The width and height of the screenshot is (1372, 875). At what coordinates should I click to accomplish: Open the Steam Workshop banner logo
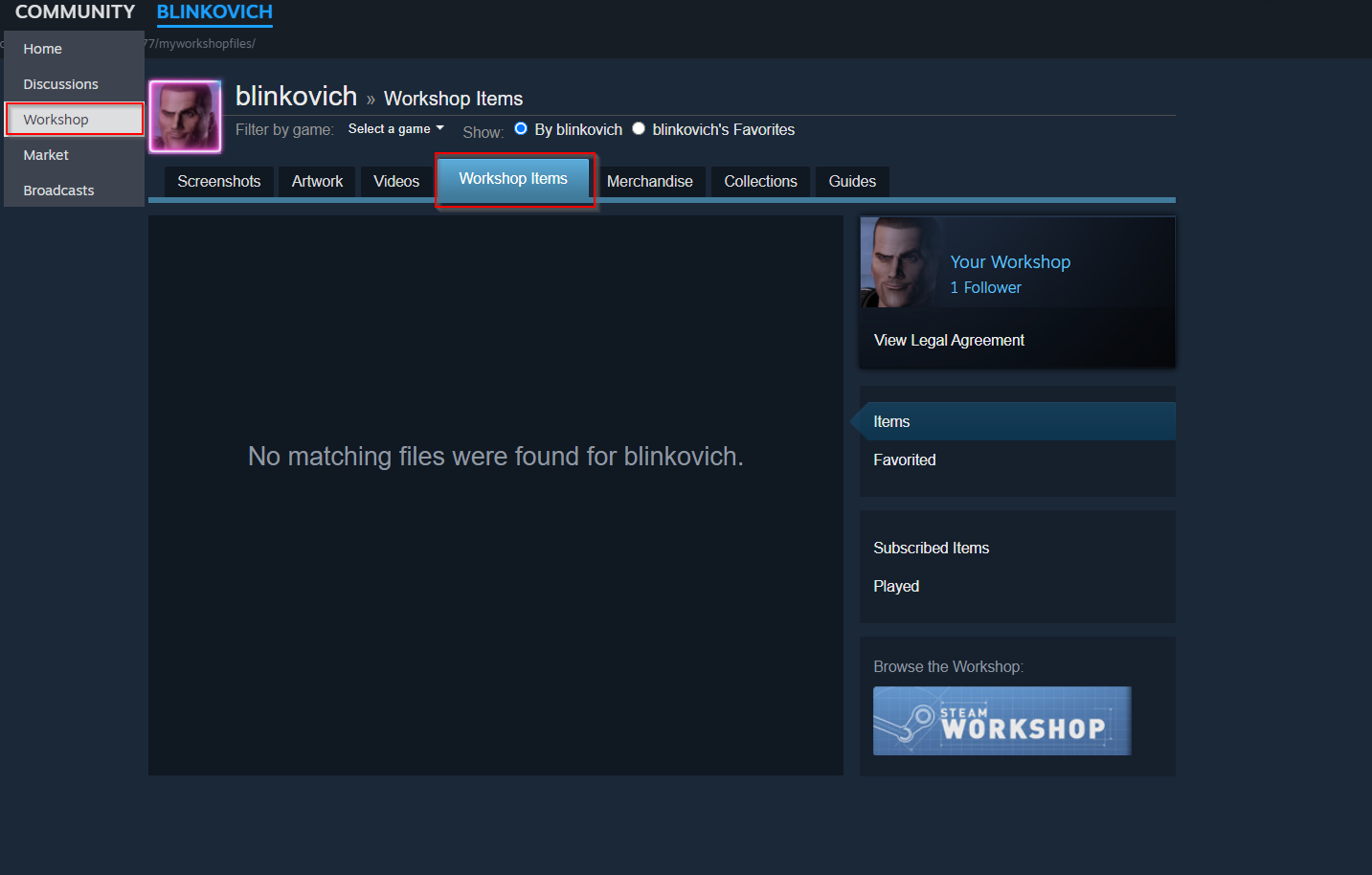coord(1001,721)
